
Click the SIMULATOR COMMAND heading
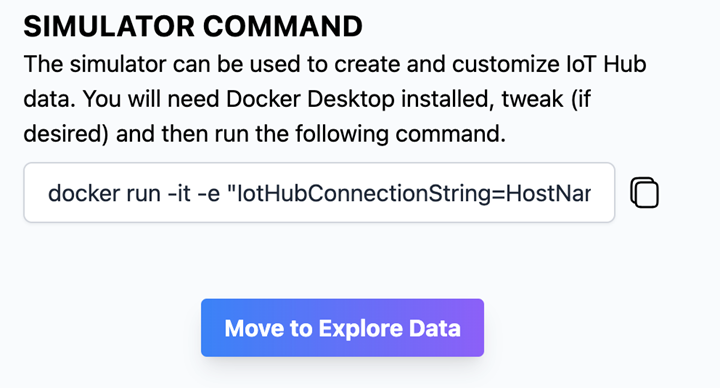pos(193,26)
